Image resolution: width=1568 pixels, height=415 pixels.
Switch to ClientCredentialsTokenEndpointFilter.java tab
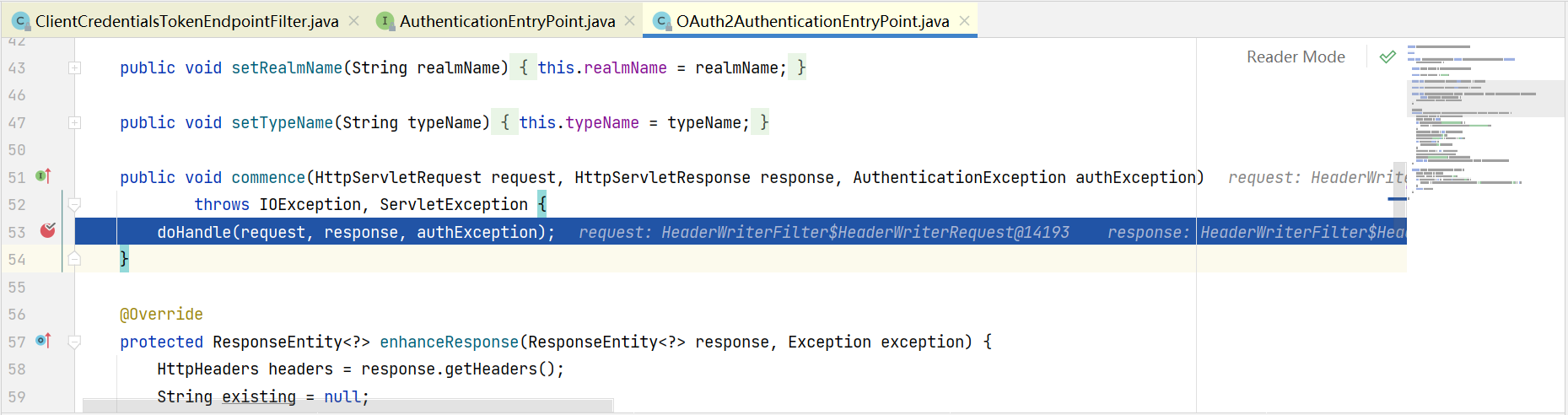(x=186, y=21)
